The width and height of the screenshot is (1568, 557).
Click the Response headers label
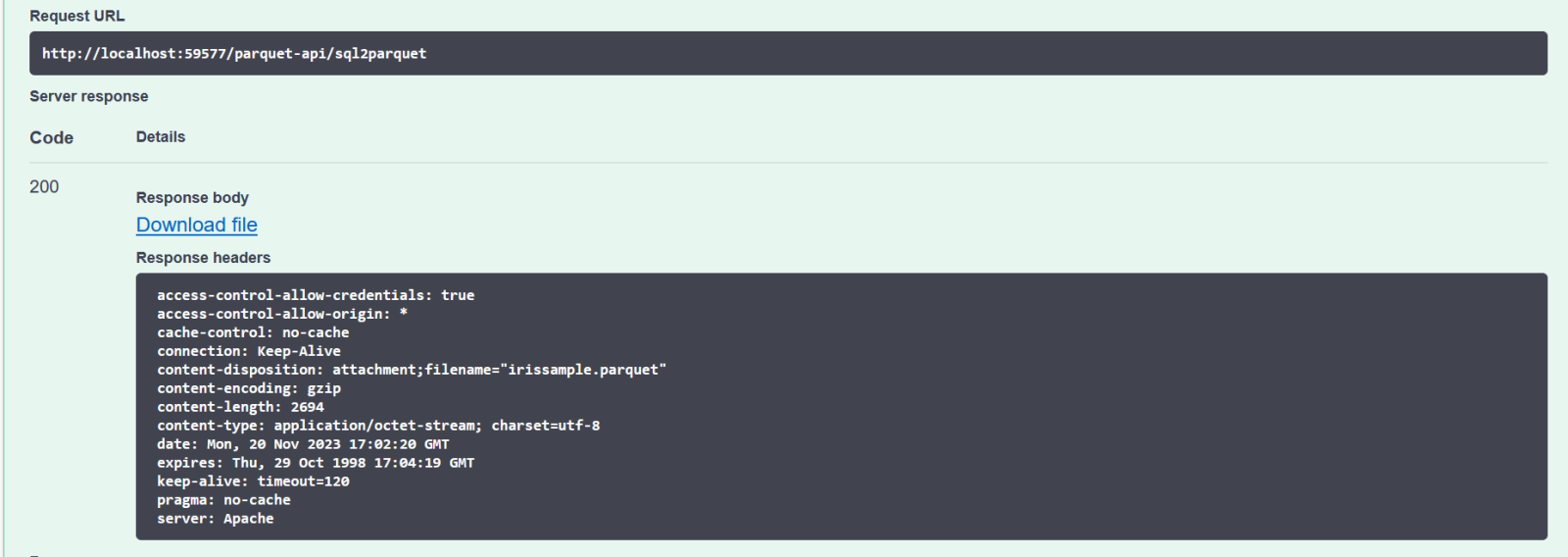pyautogui.click(x=203, y=257)
